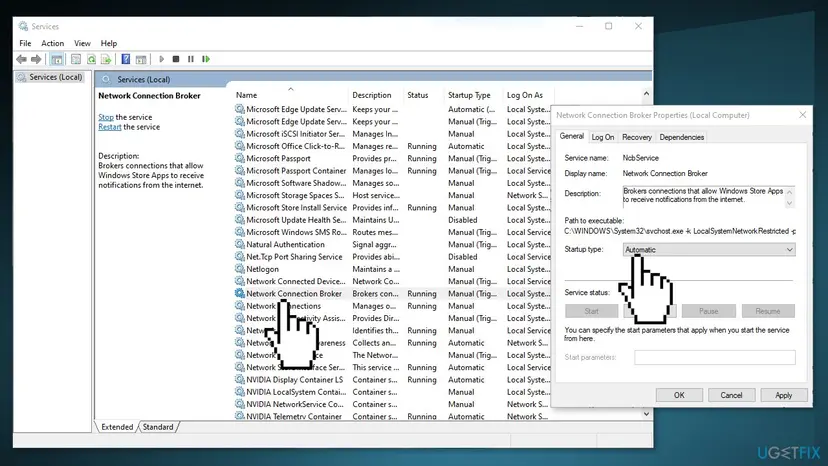This screenshot has height=466, width=828.
Task: Click gear icon of Natural Authentication row
Action: click(240, 244)
